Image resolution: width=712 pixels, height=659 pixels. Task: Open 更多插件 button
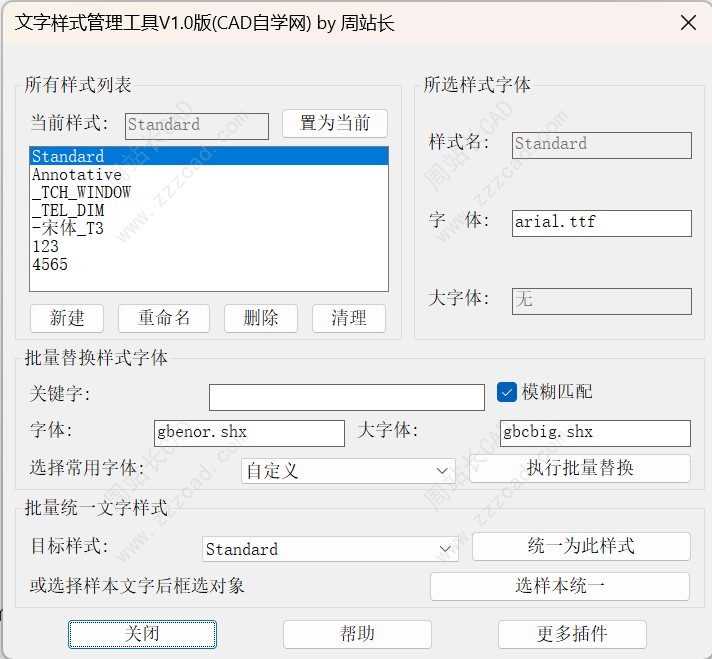click(571, 634)
